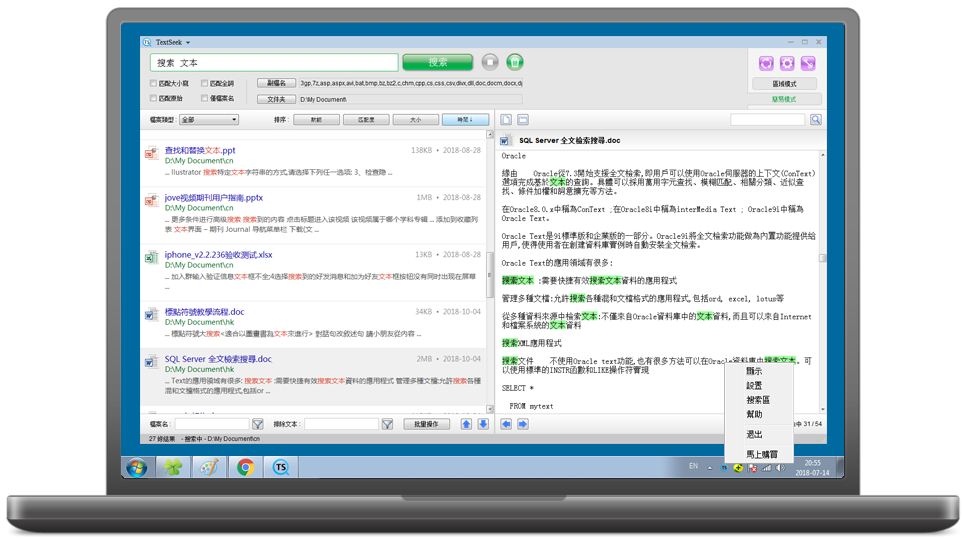The image size is (963, 539).
Task: Enable the 匹配大小寫 checkbox
Action: (x=154, y=84)
